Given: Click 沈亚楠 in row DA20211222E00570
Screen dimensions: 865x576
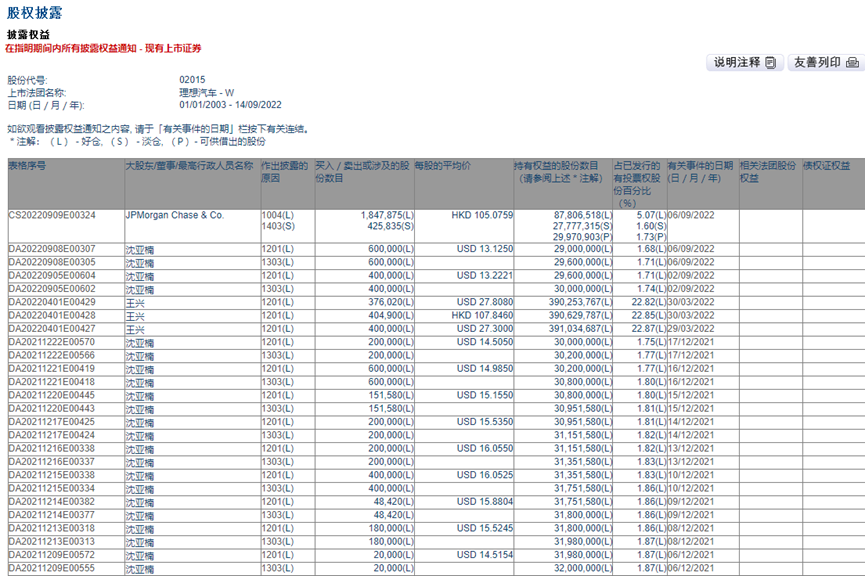Looking at the screenshot, I should [x=140, y=342].
